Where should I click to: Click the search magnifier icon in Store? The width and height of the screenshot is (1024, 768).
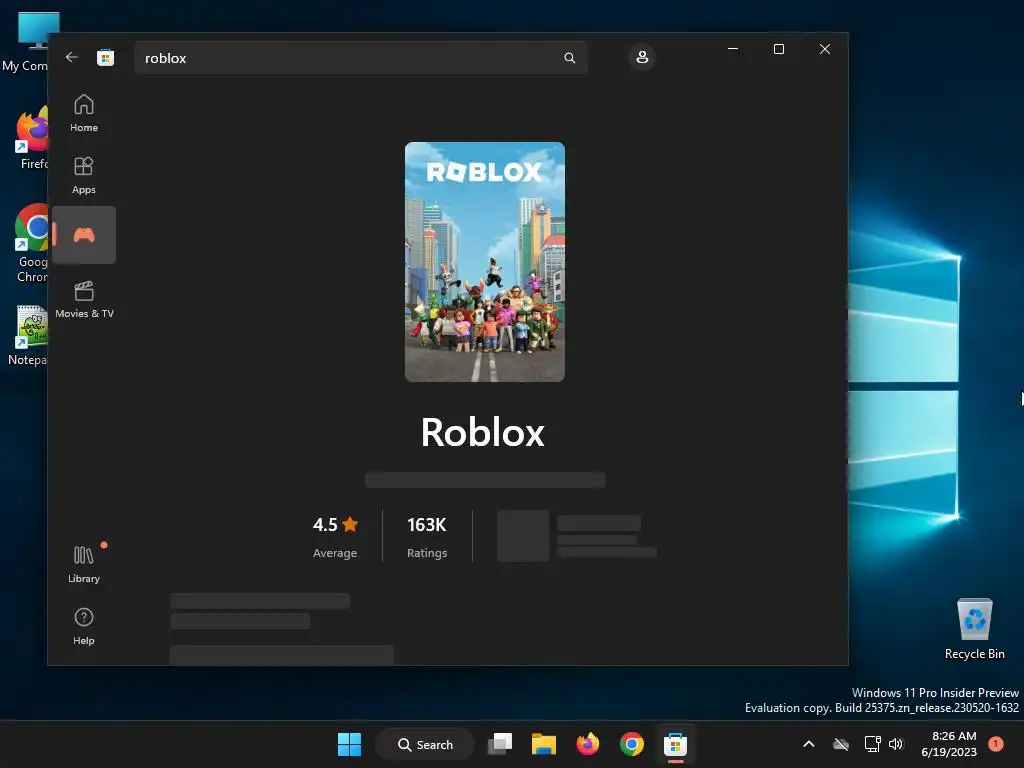tap(569, 58)
